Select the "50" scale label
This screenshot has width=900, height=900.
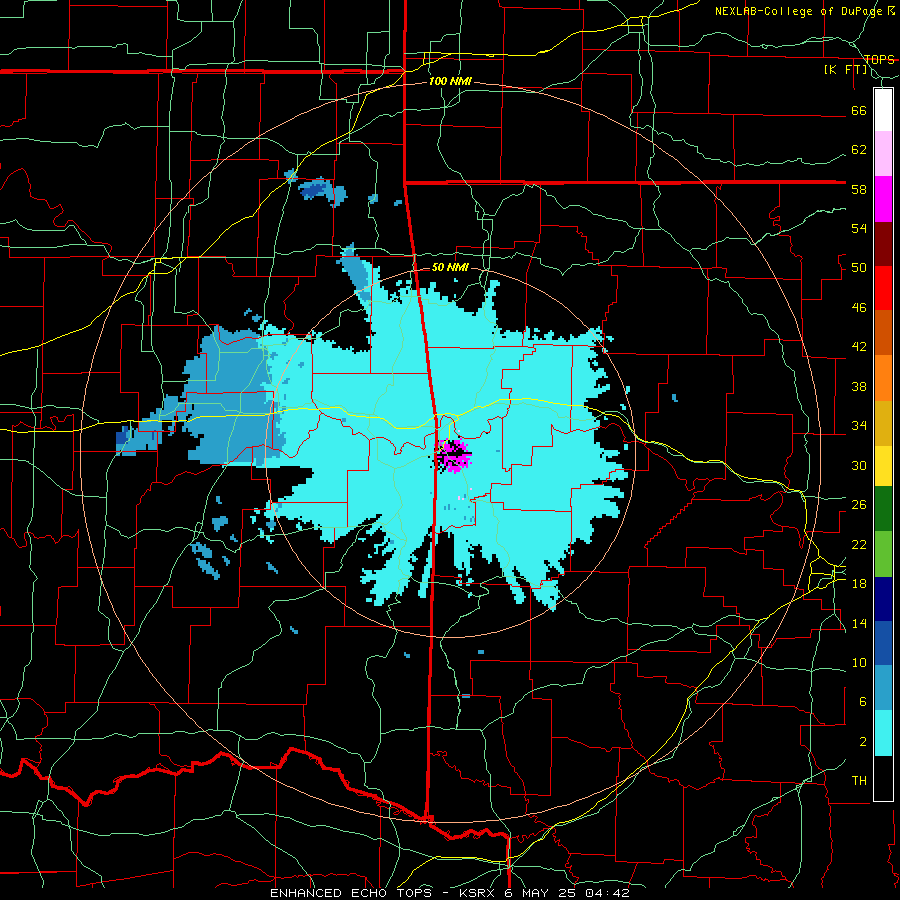point(859,268)
